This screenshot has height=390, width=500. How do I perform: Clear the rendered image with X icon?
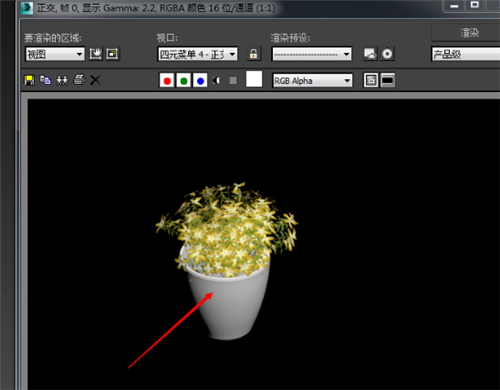(x=95, y=80)
